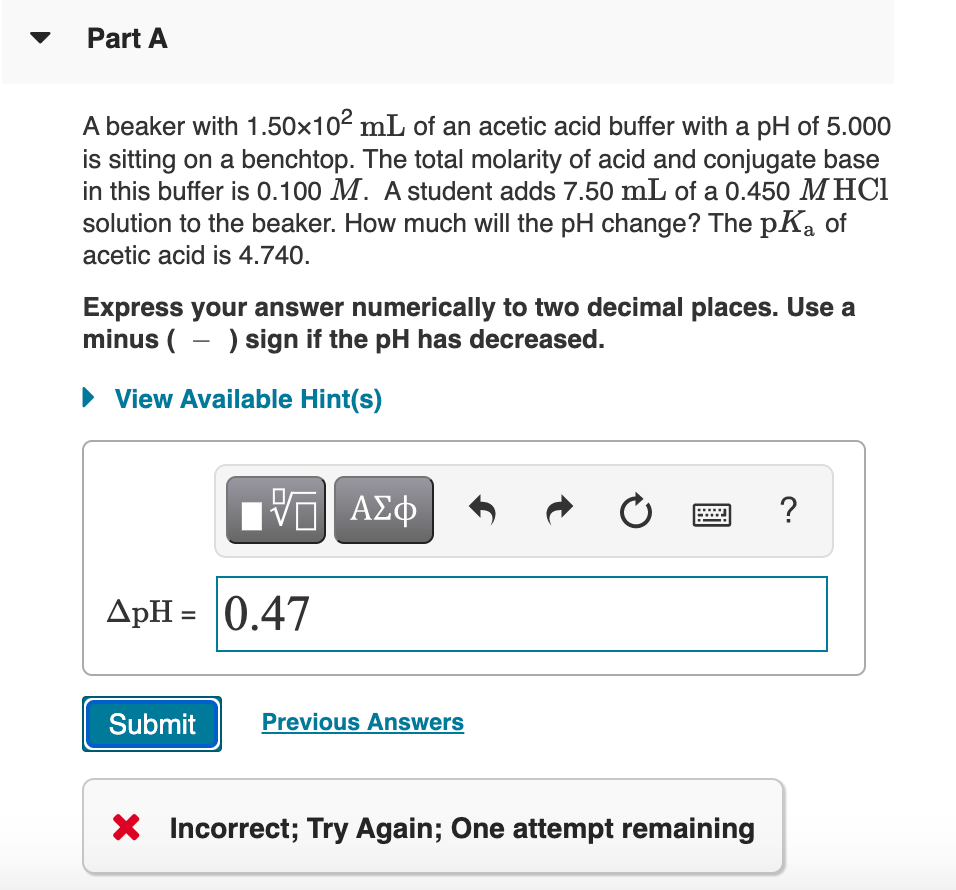Viewport: 956px width, 890px height.
Task: Reset the answer with circular arrow icon
Action: tap(636, 509)
